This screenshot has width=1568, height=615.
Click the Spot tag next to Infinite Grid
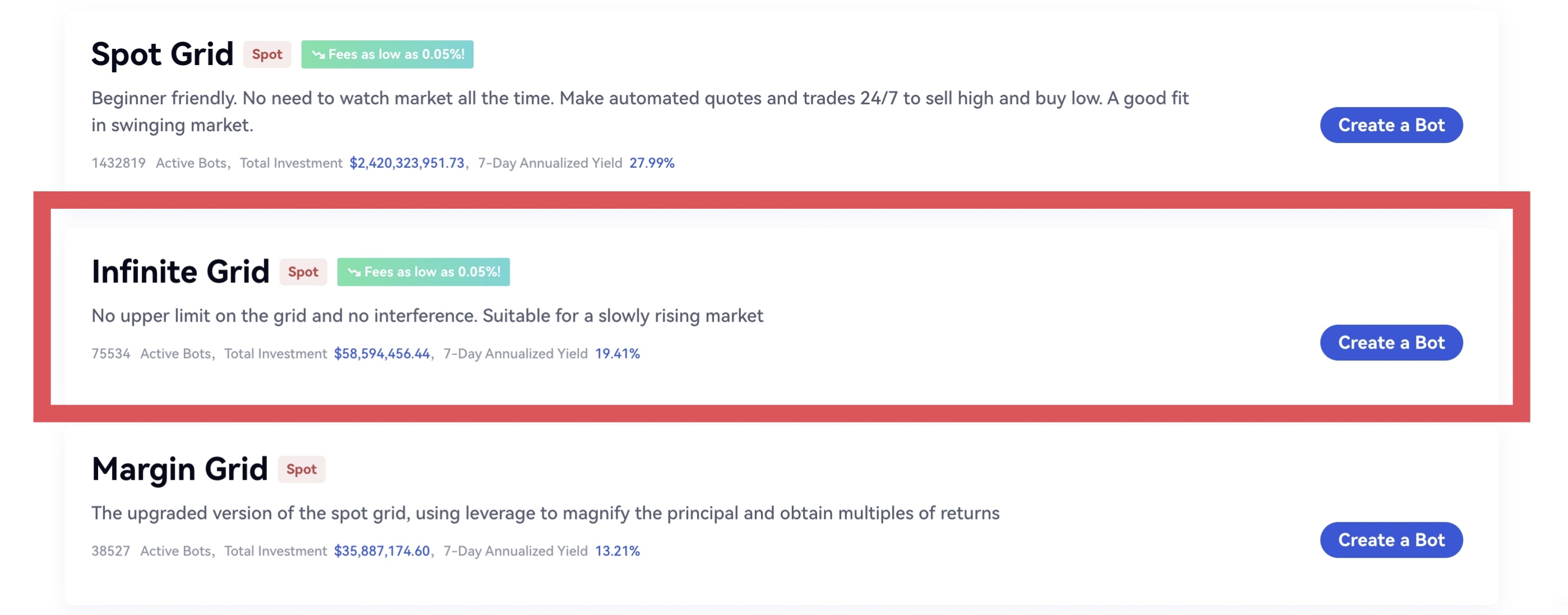click(303, 272)
